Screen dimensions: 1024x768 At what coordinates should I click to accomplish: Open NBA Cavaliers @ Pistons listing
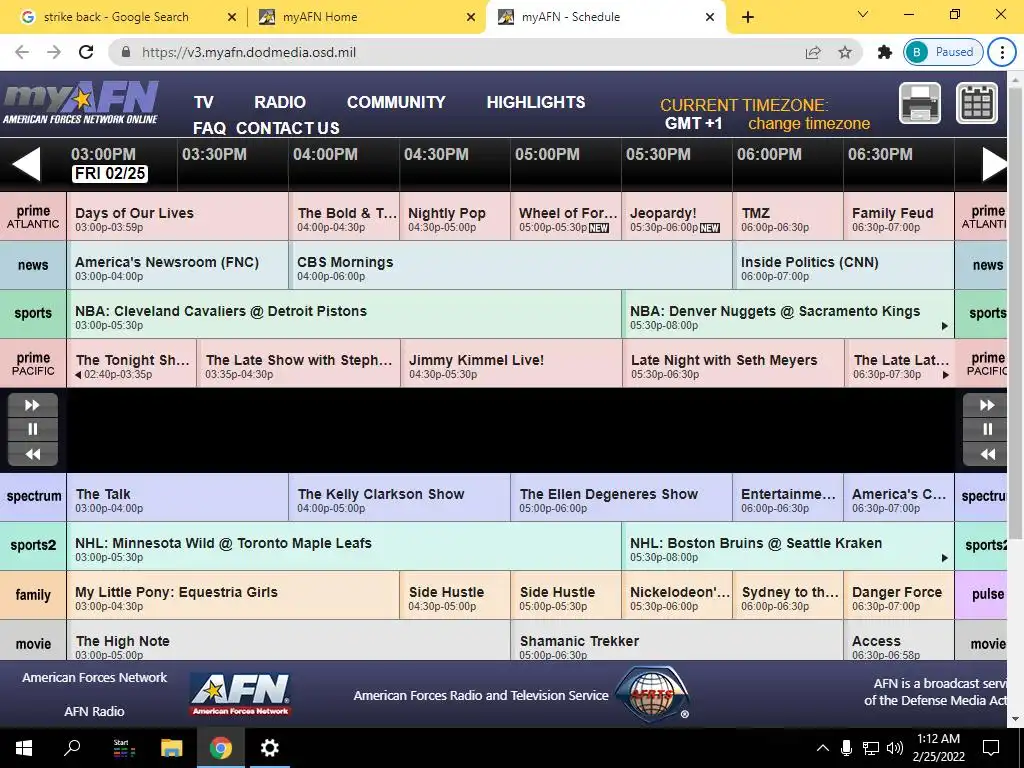point(344,314)
